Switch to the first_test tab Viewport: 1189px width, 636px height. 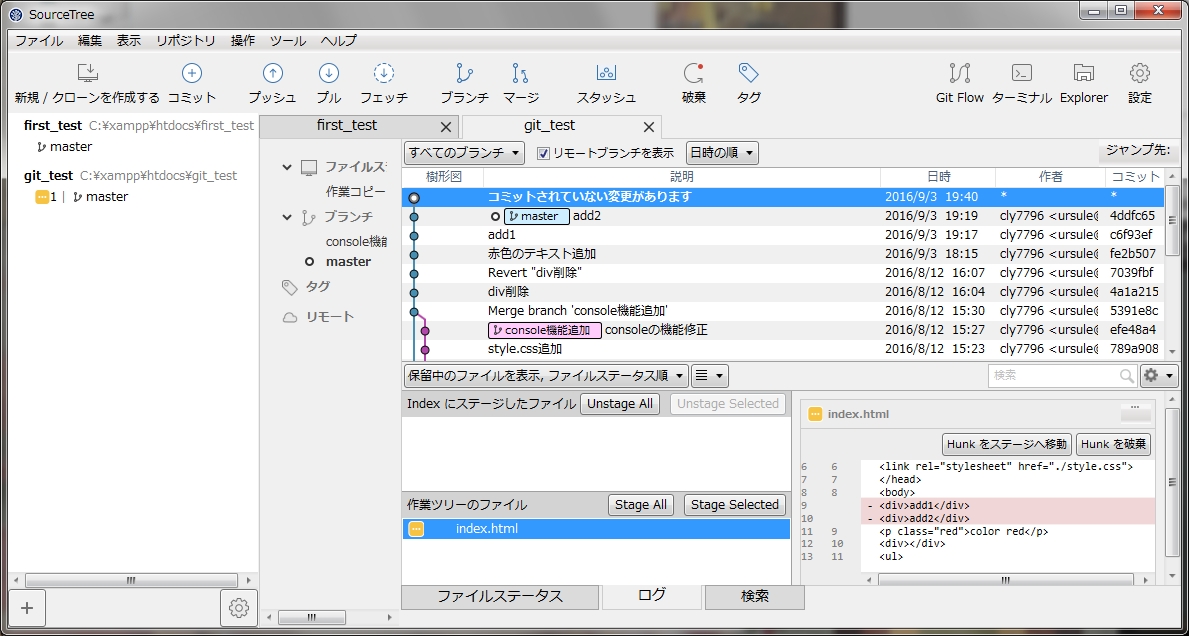pos(346,126)
